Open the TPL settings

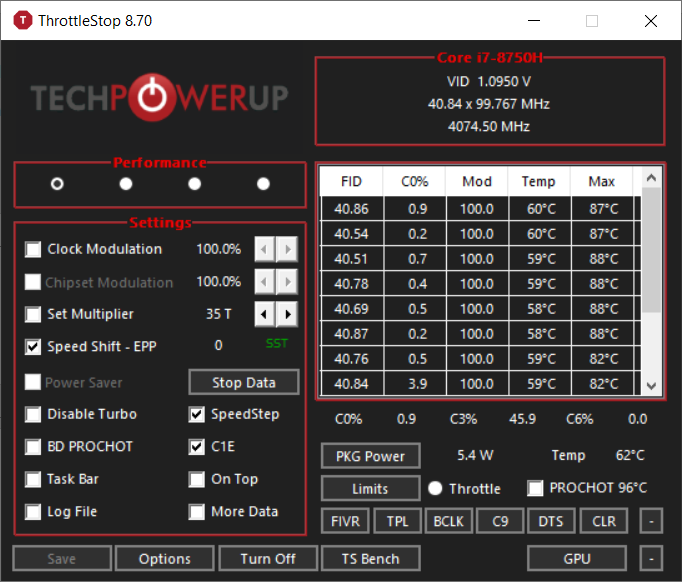click(398, 521)
